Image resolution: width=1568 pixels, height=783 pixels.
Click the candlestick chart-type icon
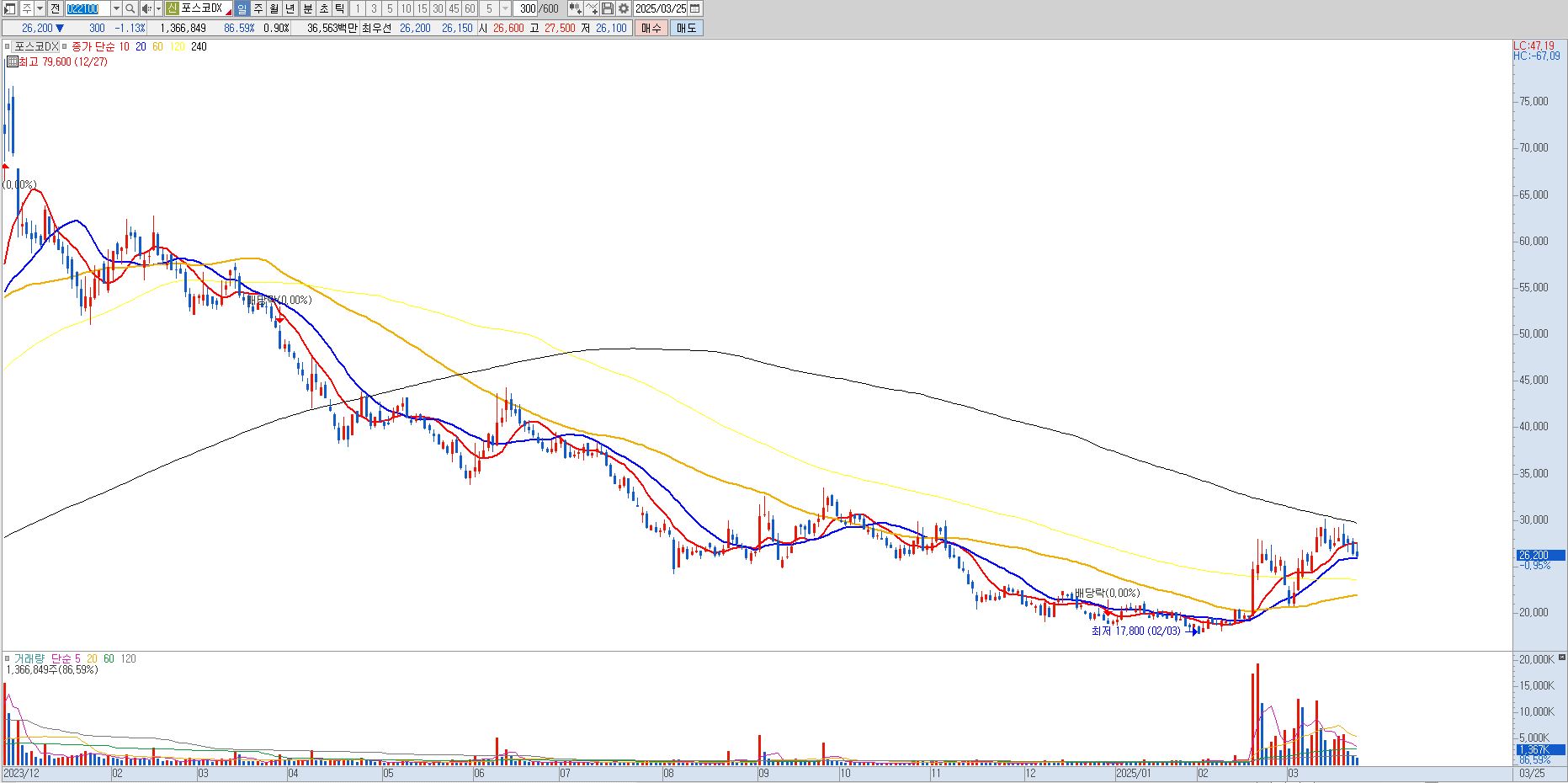point(575,8)
